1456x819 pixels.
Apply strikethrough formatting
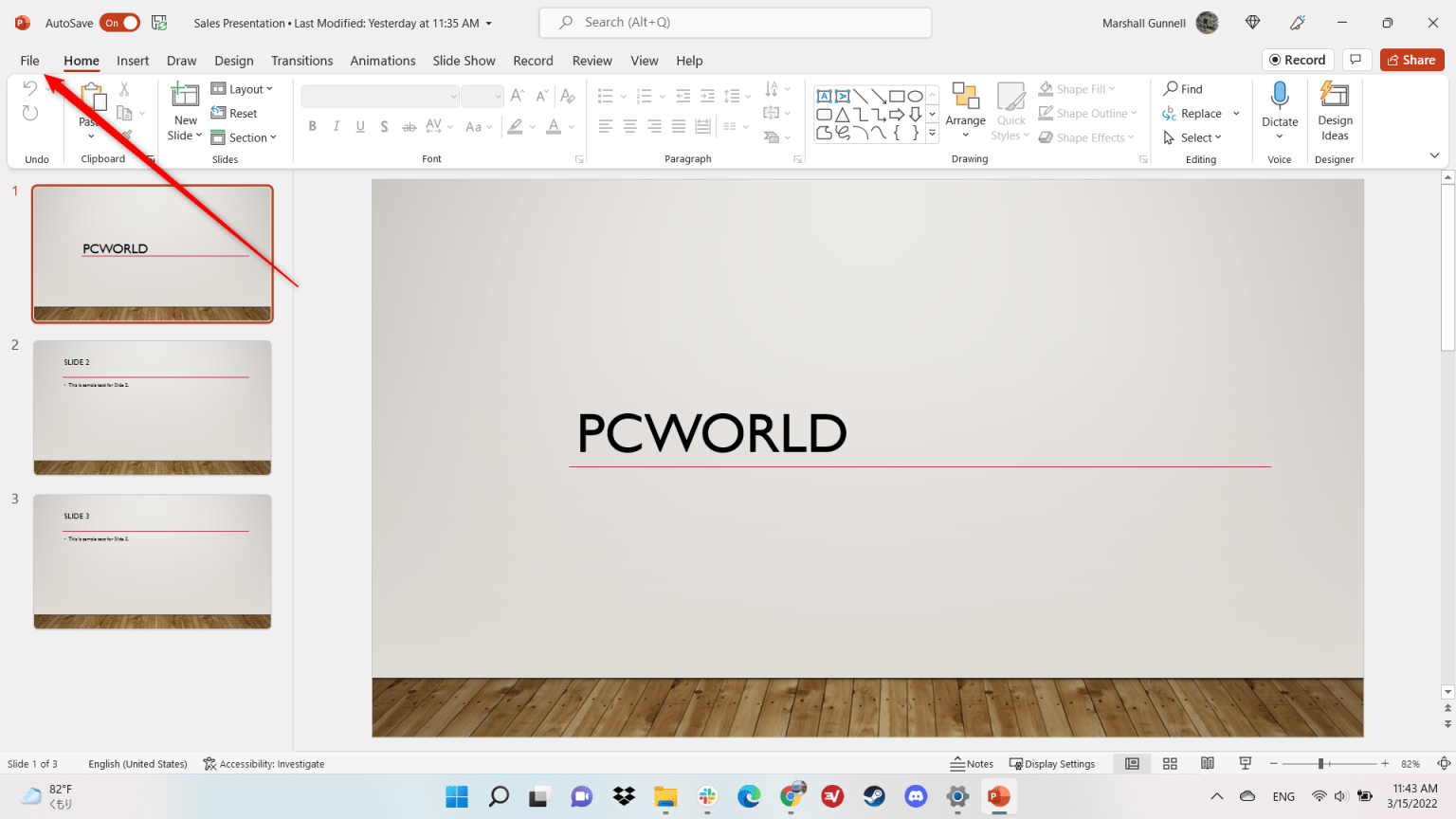click(x=409, y=125)
